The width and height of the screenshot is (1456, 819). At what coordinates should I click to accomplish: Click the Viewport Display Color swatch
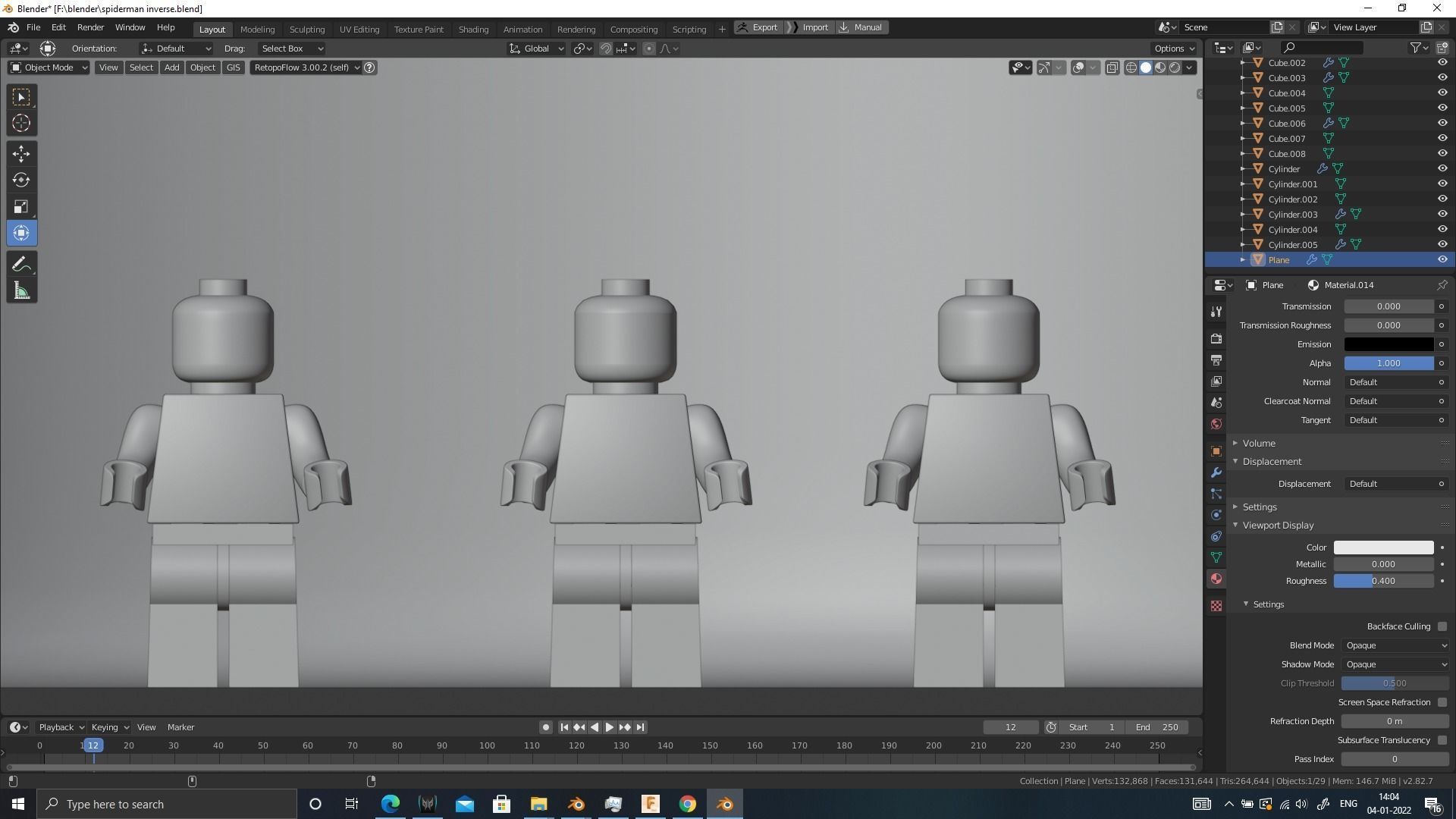1383,548
